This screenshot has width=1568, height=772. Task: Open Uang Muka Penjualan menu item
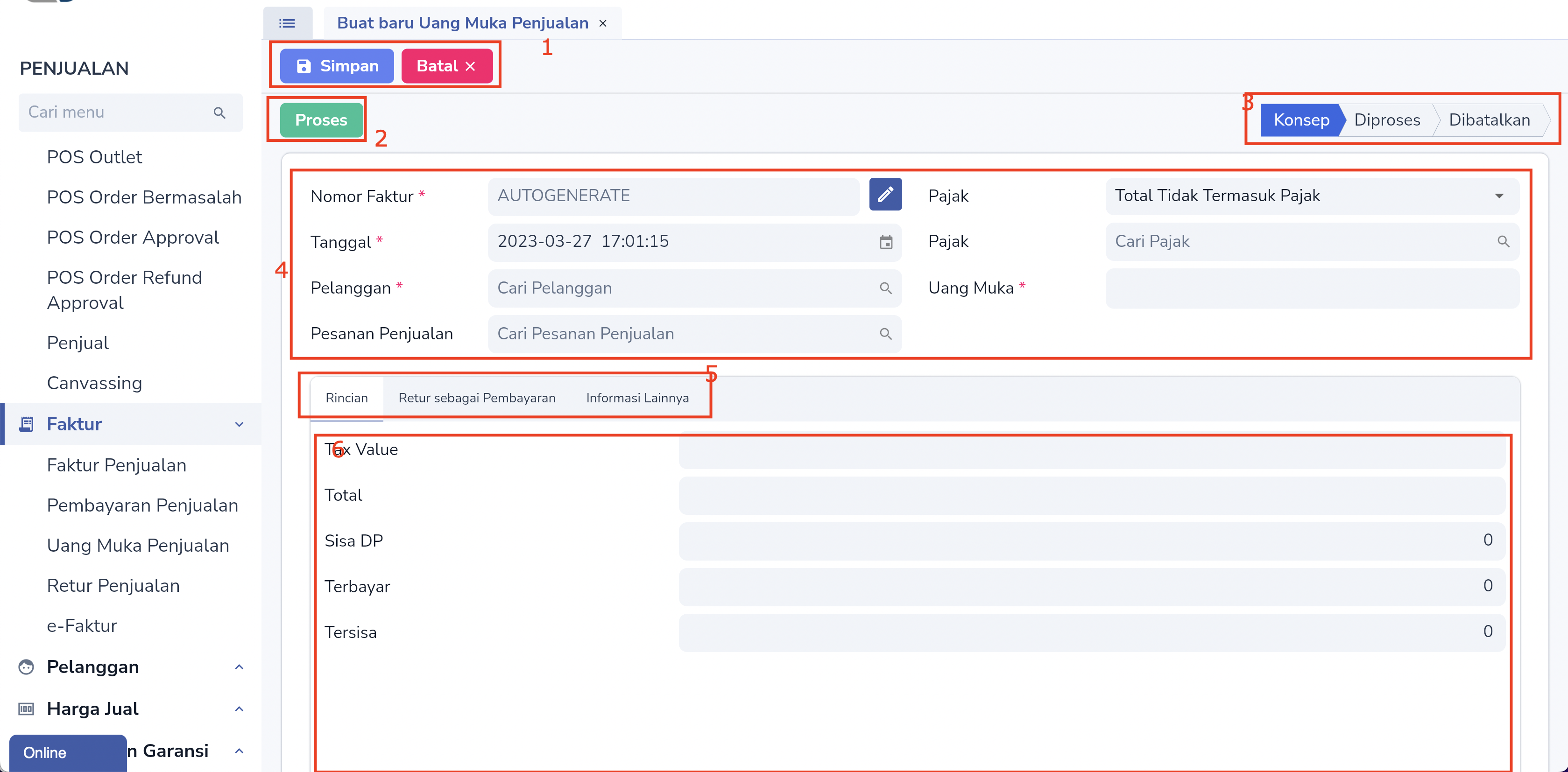pyautogui.click(x=138, y=546)
